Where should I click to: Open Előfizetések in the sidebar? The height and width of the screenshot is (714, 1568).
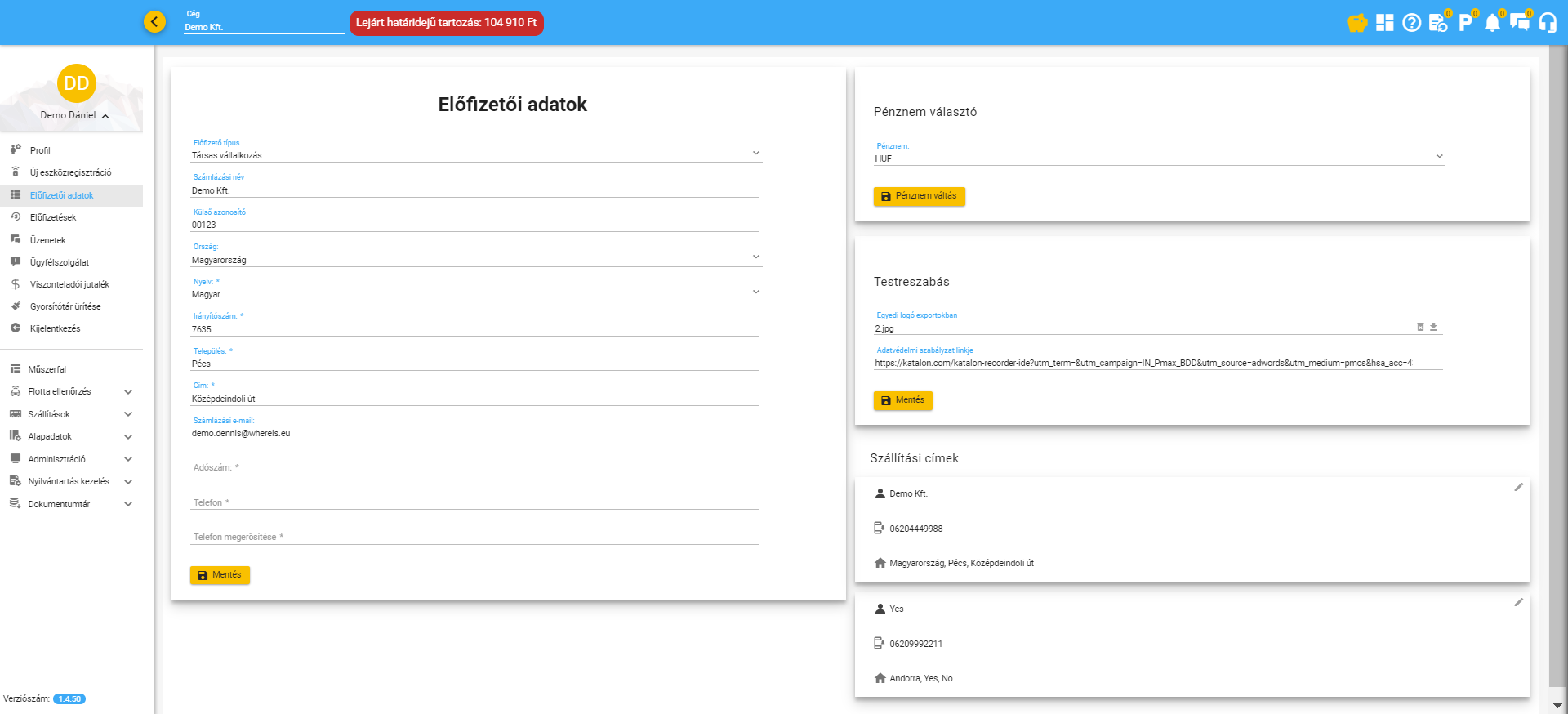tap(53, 217)
